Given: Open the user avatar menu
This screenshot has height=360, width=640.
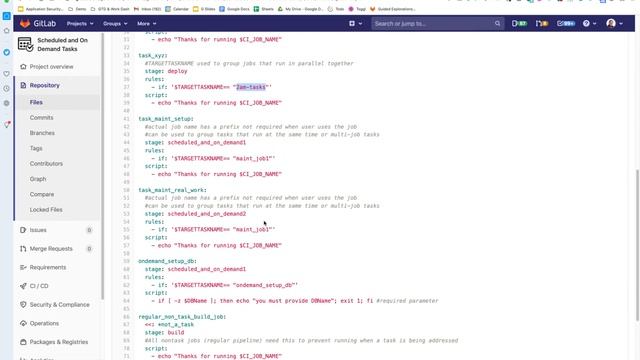Looking at the screenshot, I should [614, 24].
